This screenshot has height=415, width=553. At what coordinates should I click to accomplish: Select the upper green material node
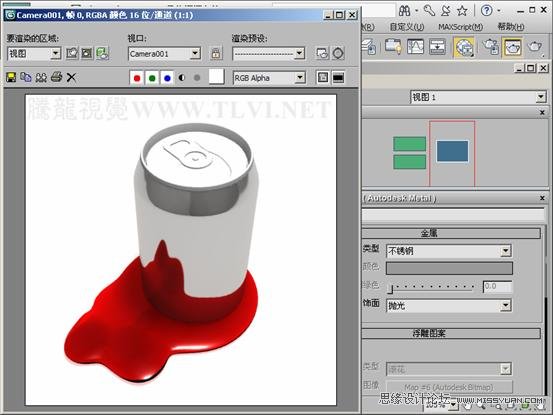pos(409,144)
